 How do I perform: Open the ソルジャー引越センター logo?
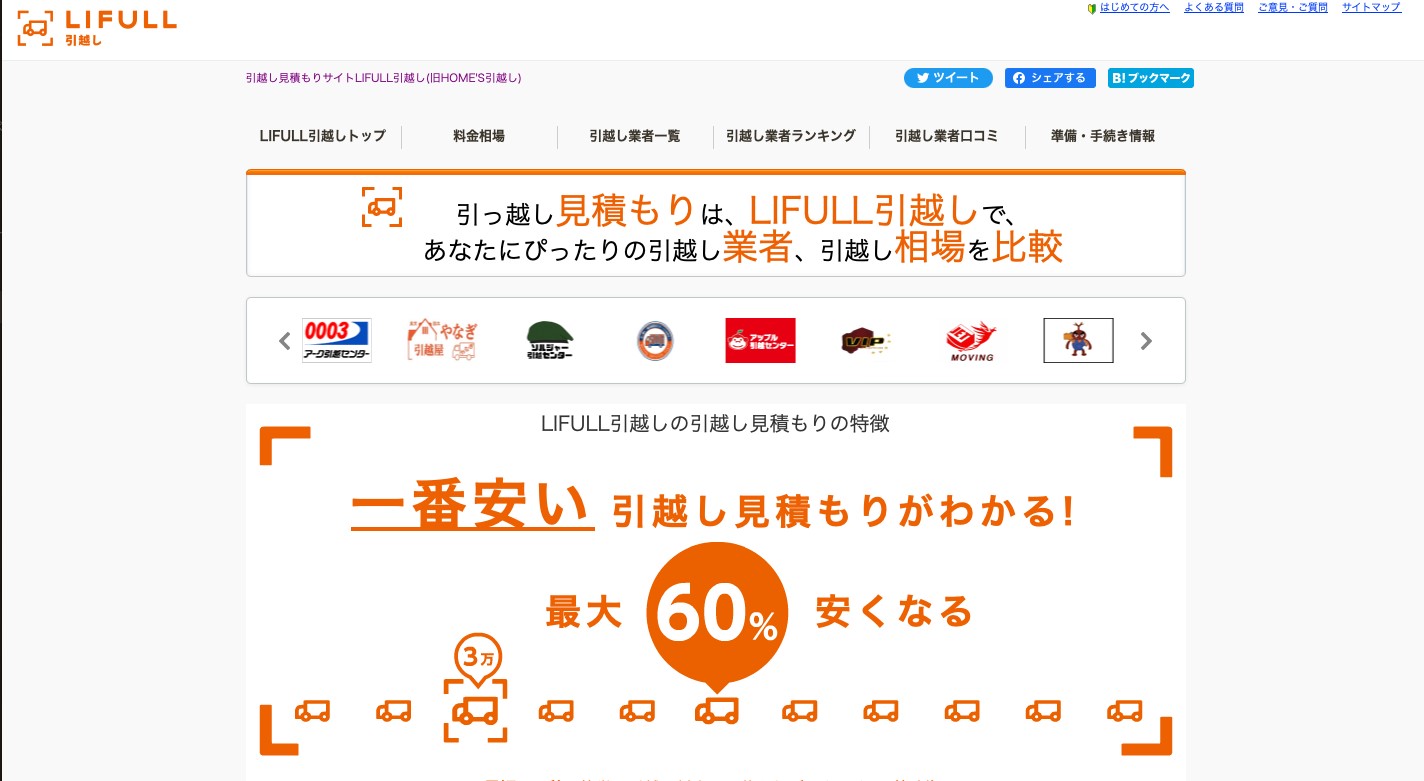(x=549, y=341)
